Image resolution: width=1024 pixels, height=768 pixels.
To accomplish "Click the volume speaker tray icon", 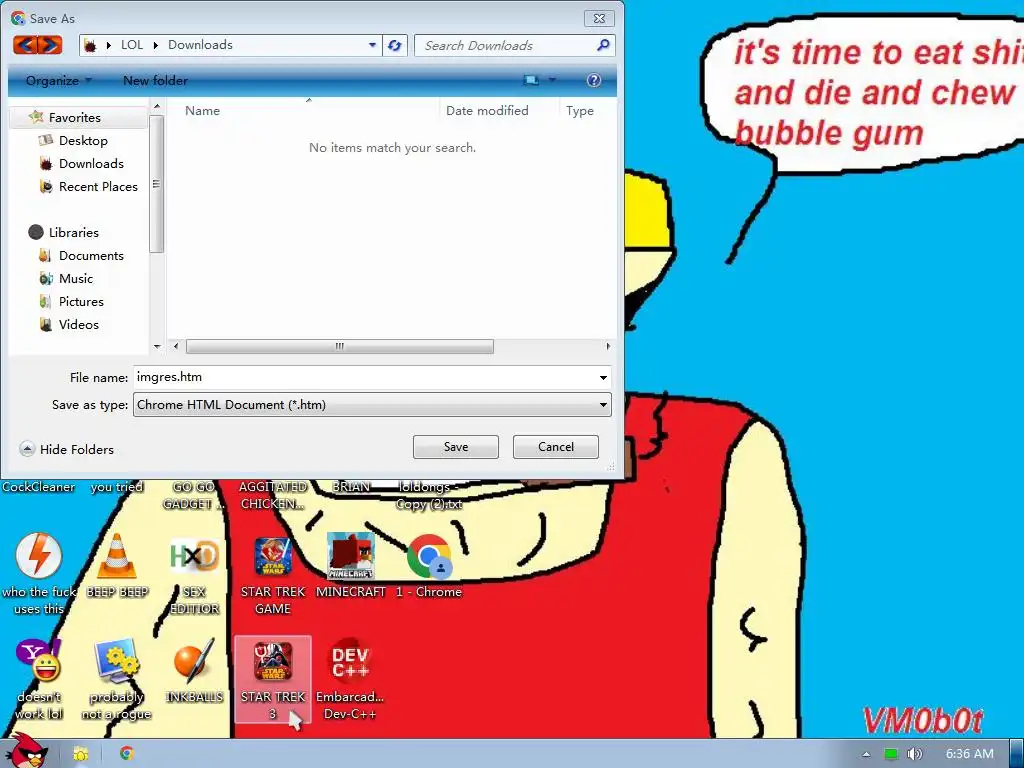I will [914, 754].
